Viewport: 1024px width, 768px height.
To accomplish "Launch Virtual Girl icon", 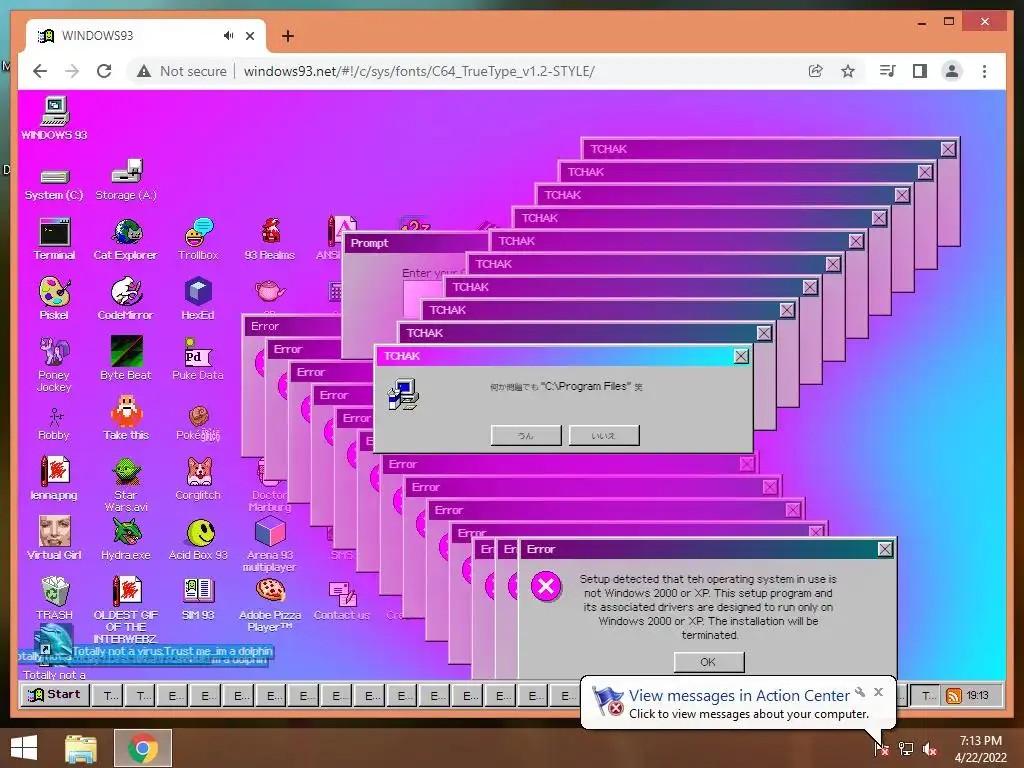I will 54,539.
